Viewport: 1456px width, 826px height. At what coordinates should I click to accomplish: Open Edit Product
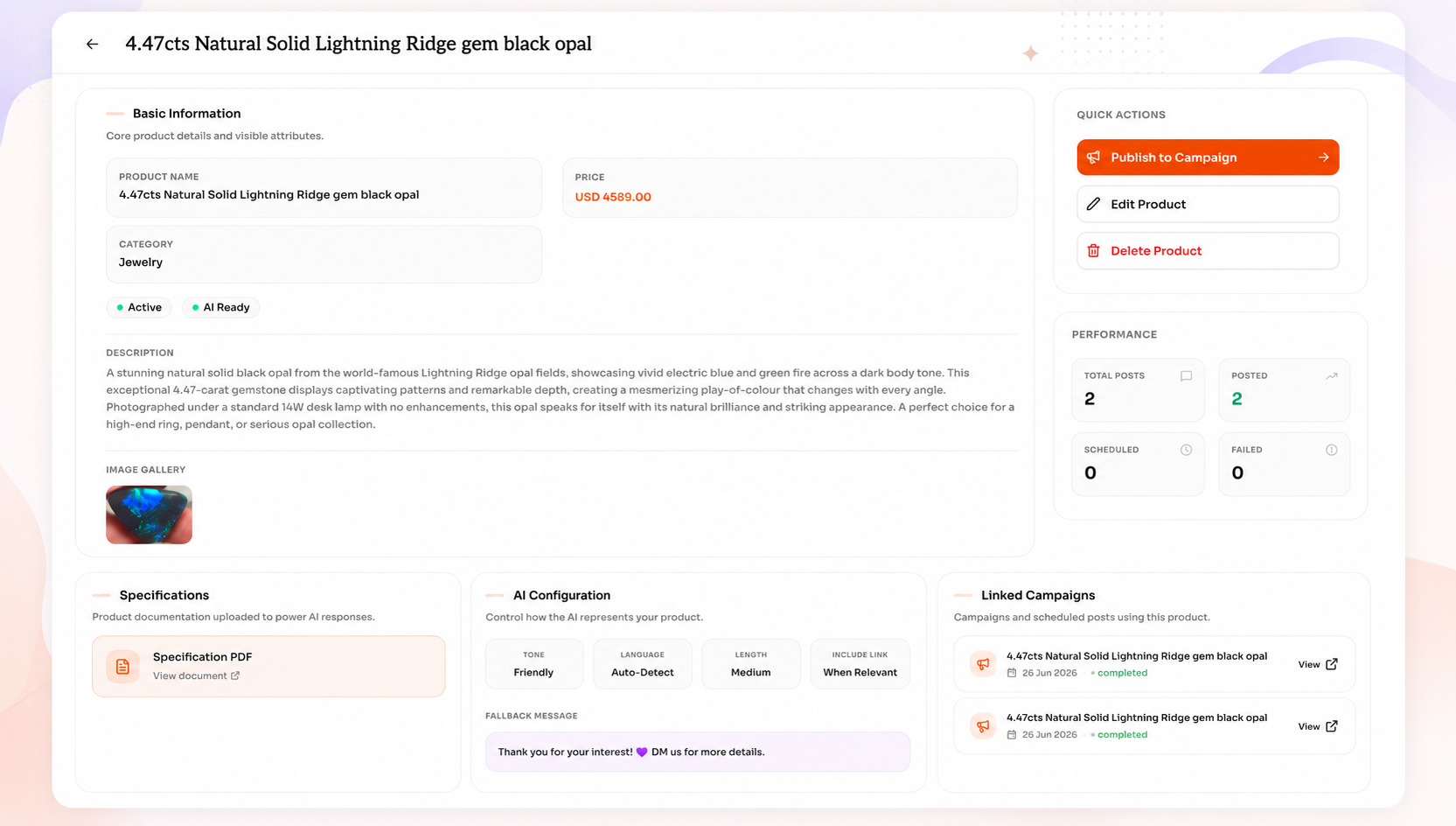(1208, 204)
